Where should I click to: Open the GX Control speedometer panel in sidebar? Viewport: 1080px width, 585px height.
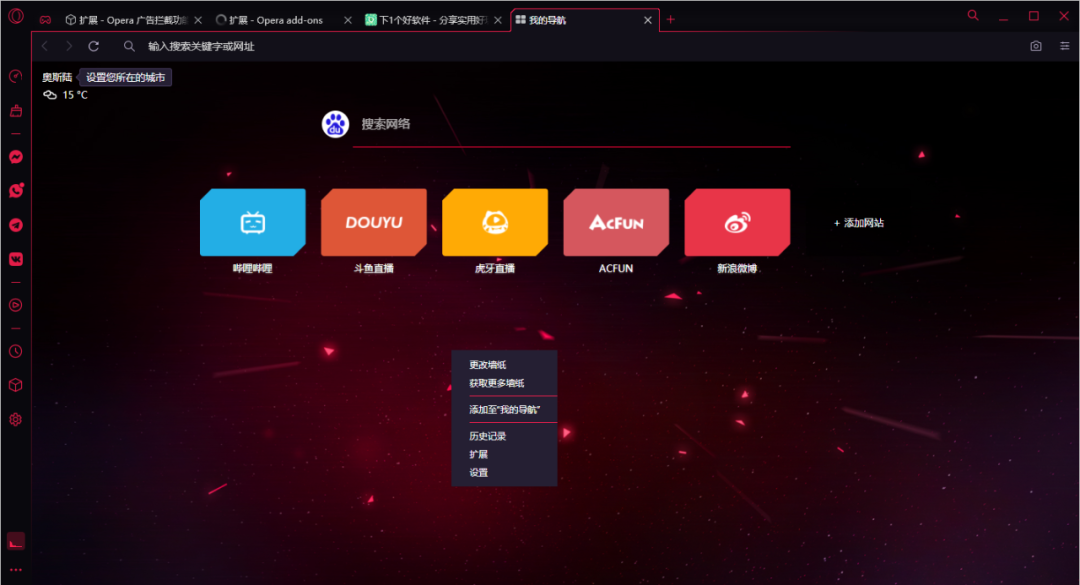point(15,76)
